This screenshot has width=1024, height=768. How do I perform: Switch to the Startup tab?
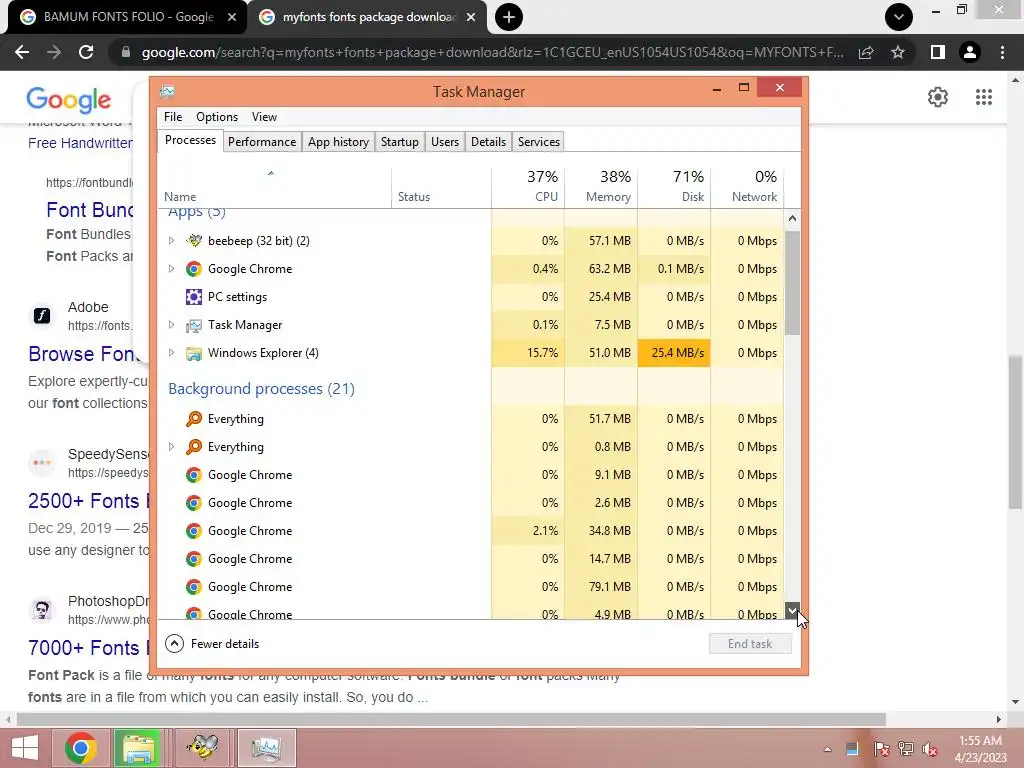coord(400,142)
